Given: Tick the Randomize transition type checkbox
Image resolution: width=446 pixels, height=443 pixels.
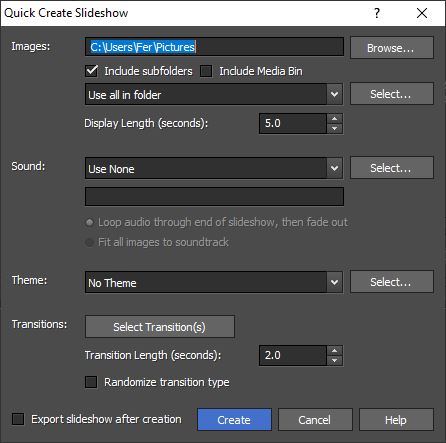Looking at the screenshot, I should (91, 382).
